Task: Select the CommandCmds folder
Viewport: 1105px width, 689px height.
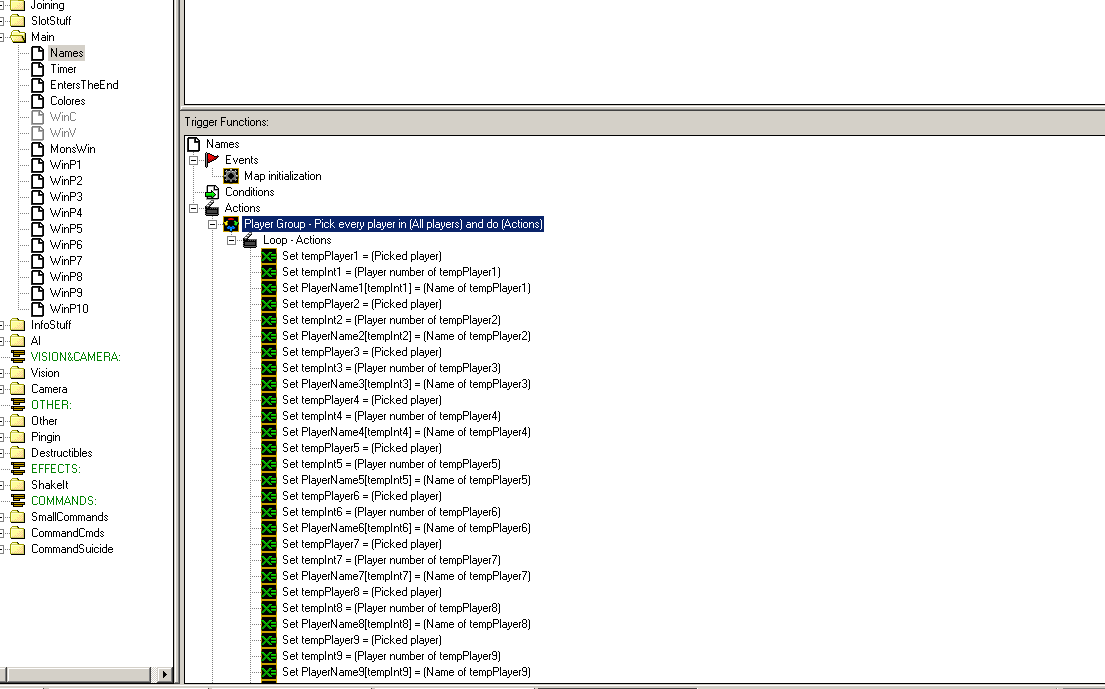Action: [x=67, y=533]
